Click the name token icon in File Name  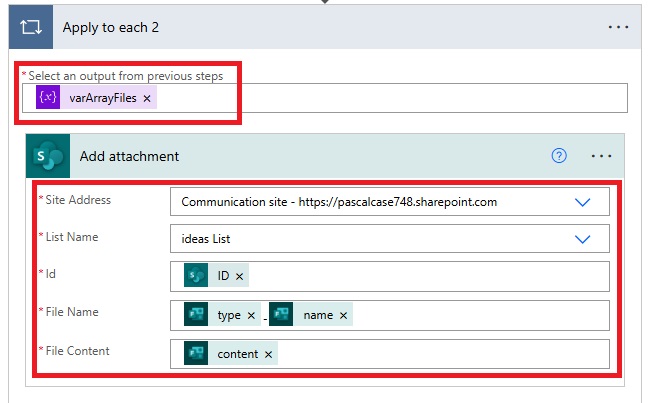[x=281, y=315]
